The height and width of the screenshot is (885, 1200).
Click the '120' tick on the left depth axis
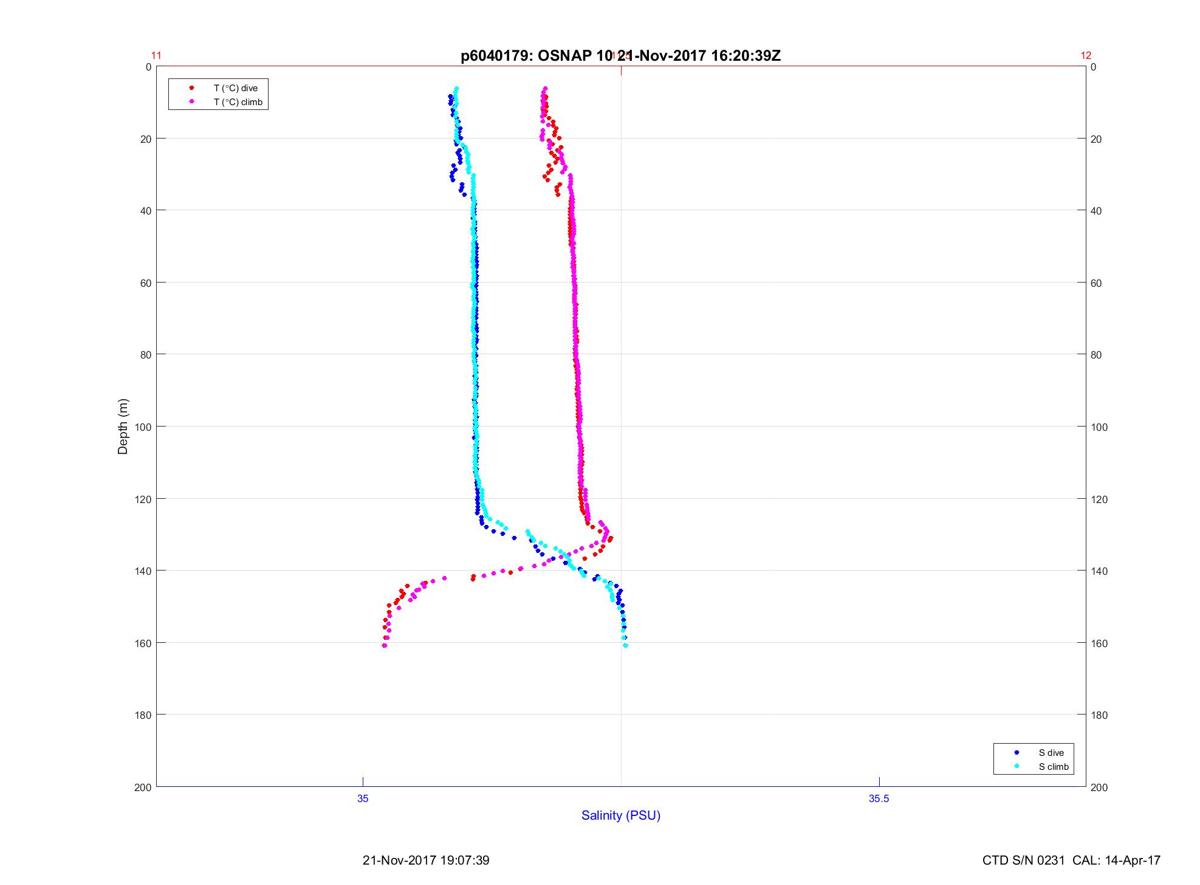(142, 499)
